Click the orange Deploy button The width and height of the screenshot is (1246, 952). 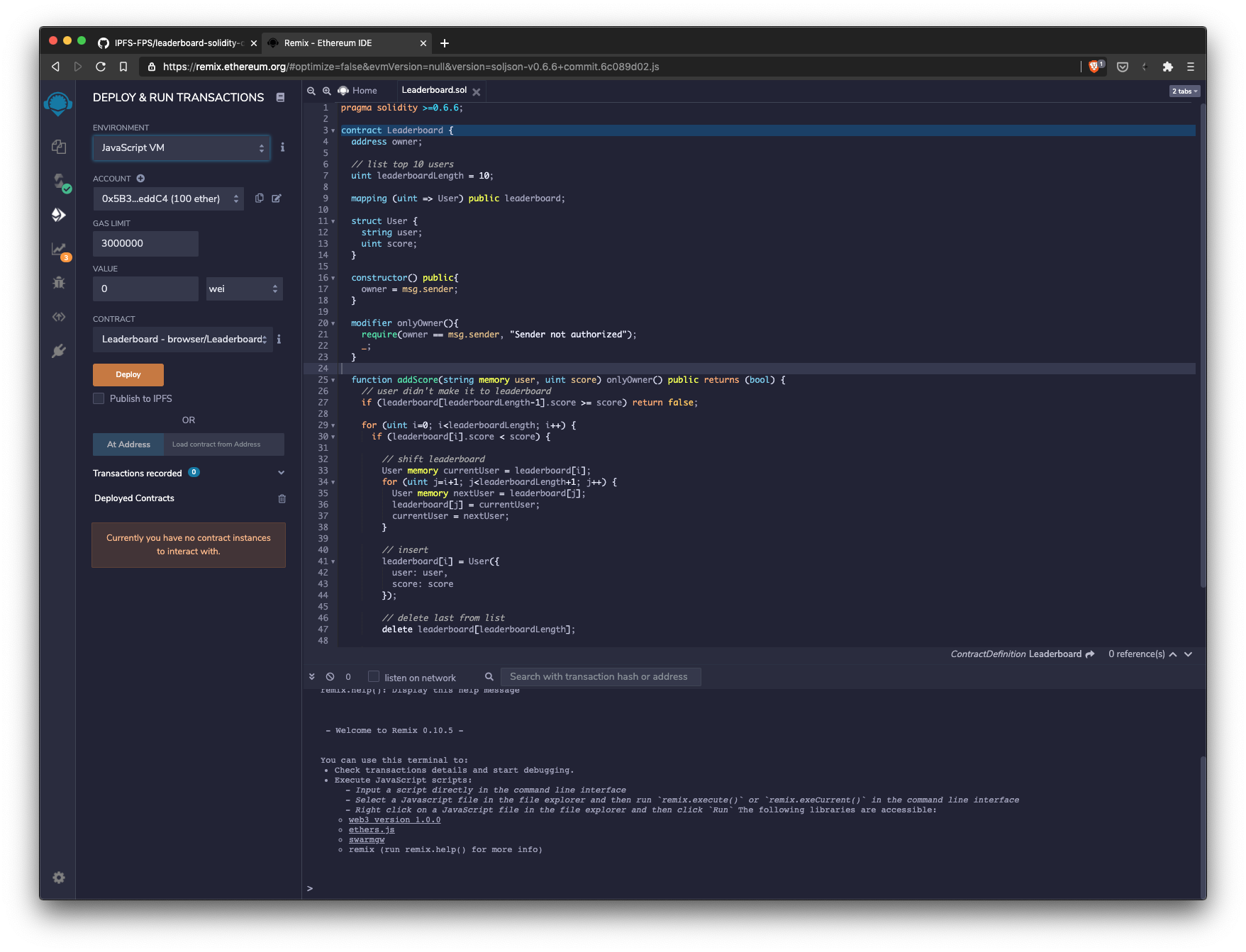pyautogui.click(x=128, y=374)
